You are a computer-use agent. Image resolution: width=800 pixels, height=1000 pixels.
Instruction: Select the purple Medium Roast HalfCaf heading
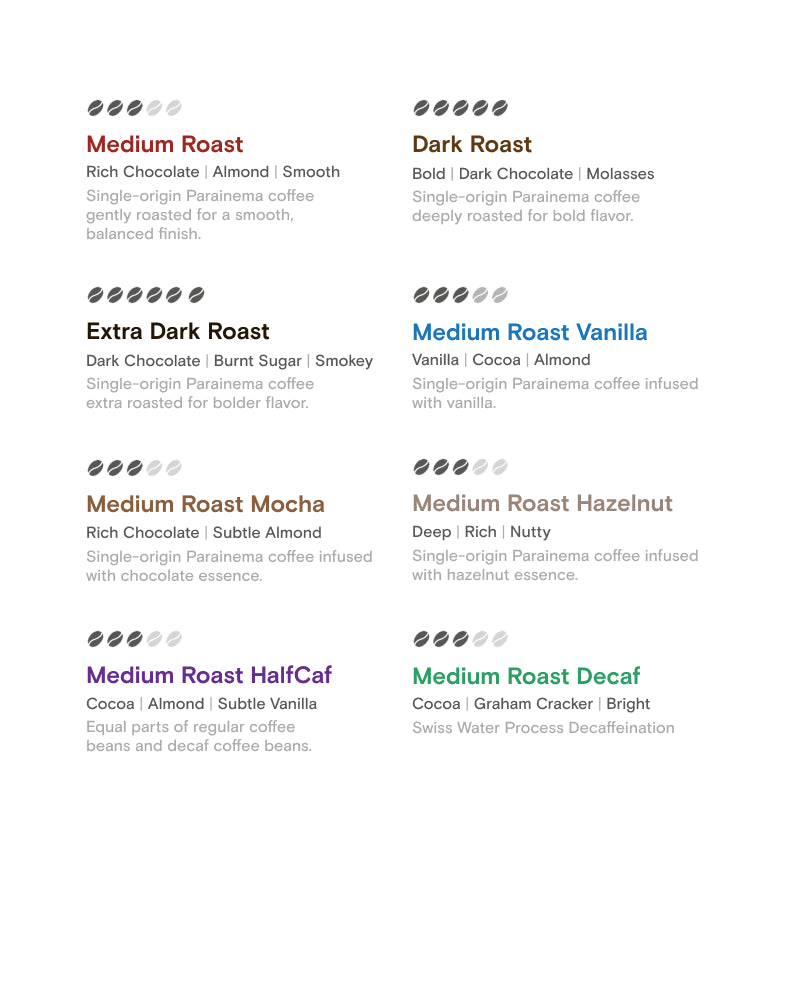(209, 675)
